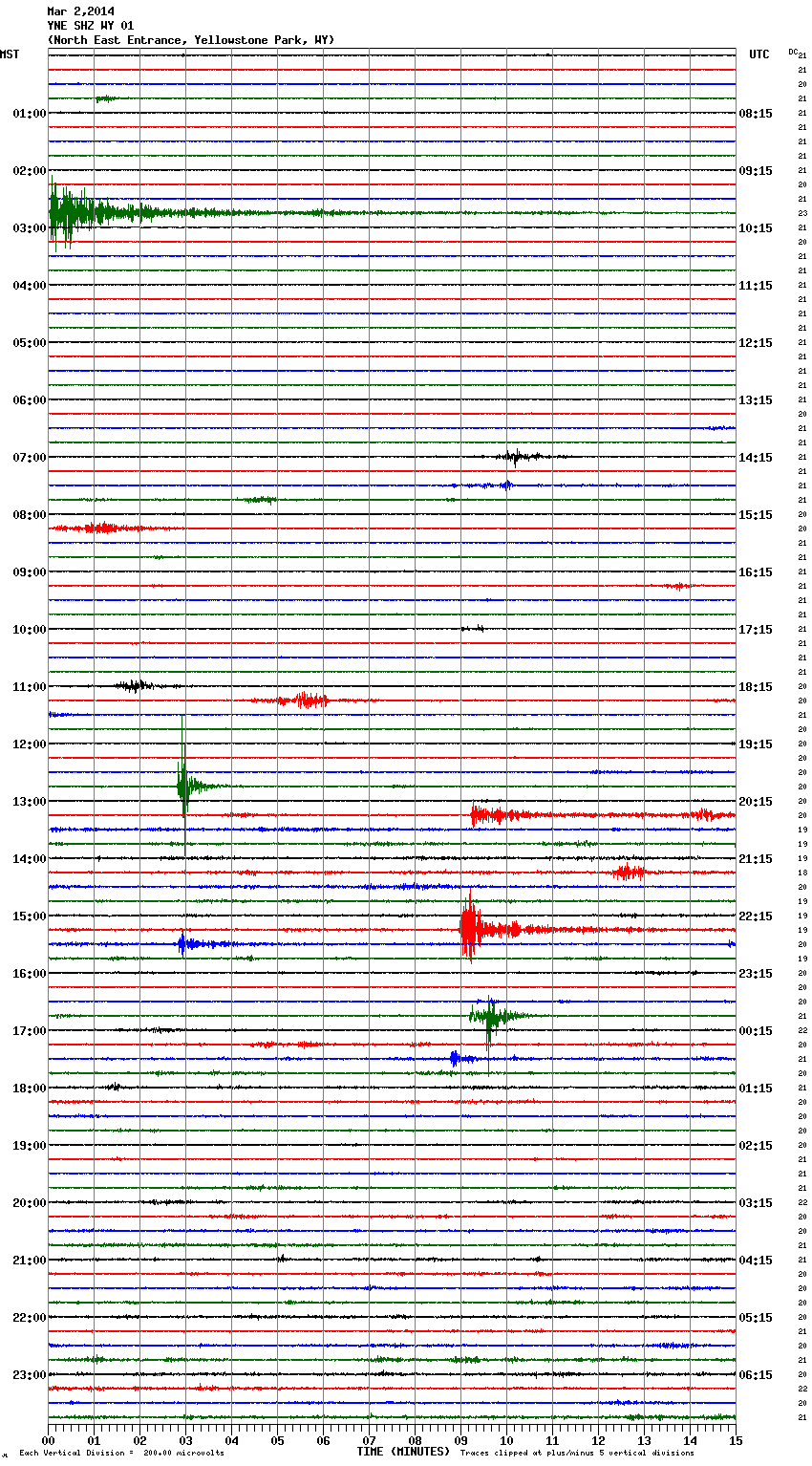The image size is (812, 1466).
Task: Click the 22:15 UTC time label
Action: coord(756,916)
